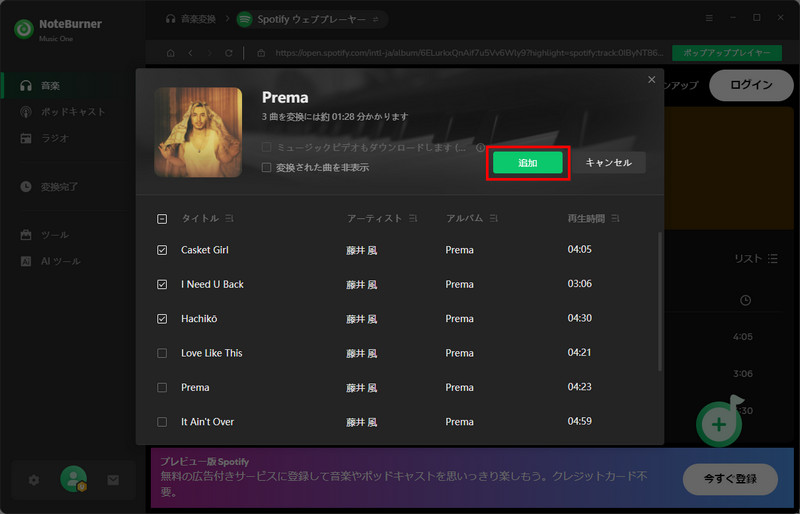Click the mail envelope icon in sidebar
Viewport: 800px width, 514px height.
(113, 480)
